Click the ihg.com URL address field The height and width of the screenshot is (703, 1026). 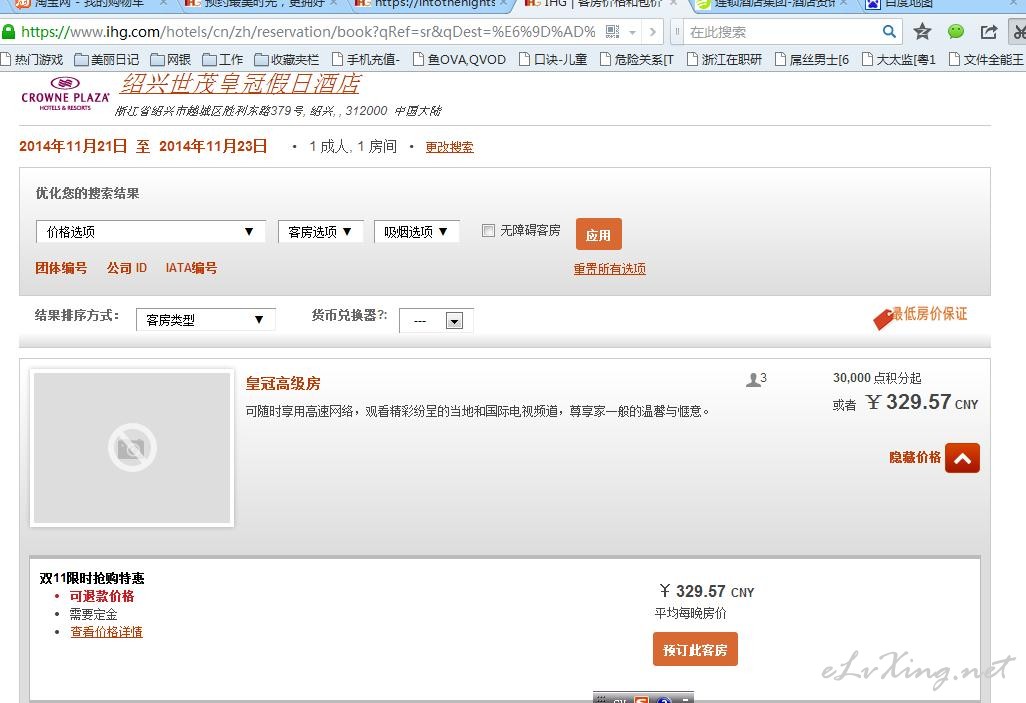click(308, 31)
